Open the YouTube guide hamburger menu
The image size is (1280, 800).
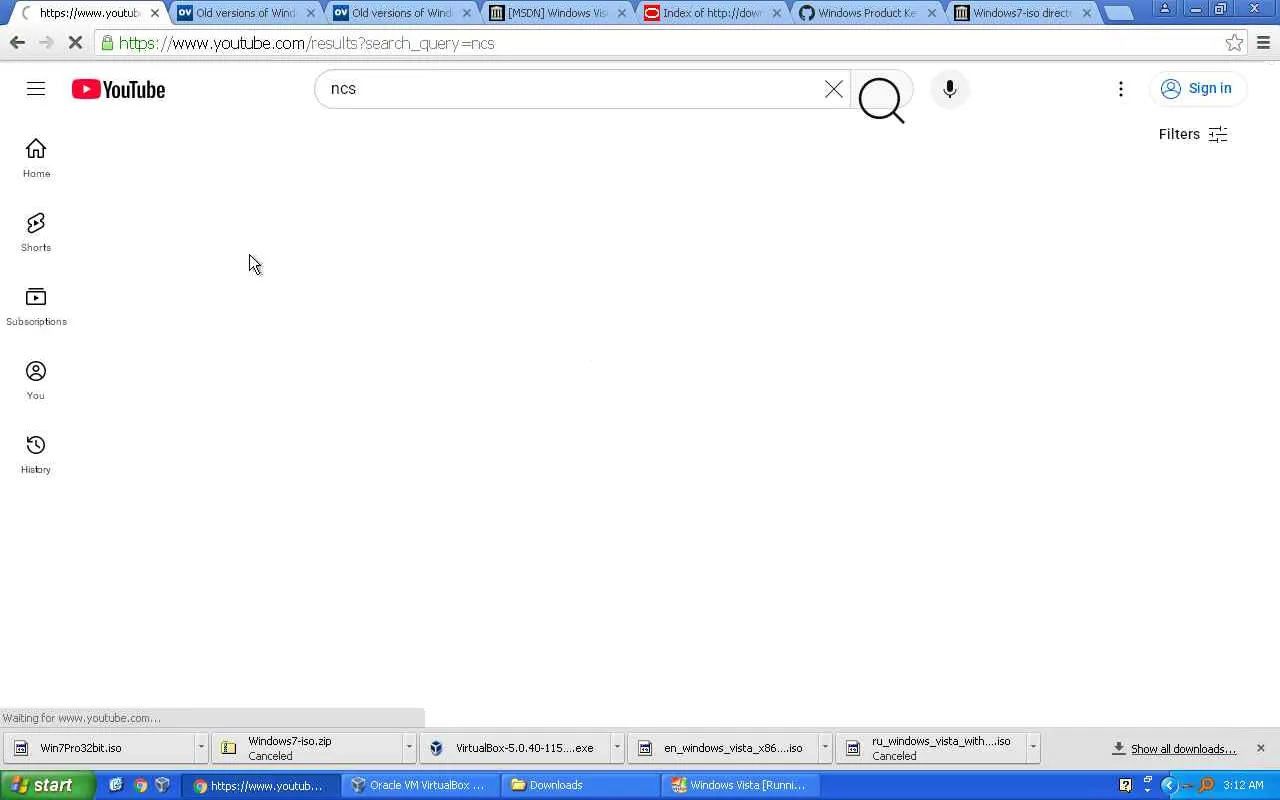36,89
